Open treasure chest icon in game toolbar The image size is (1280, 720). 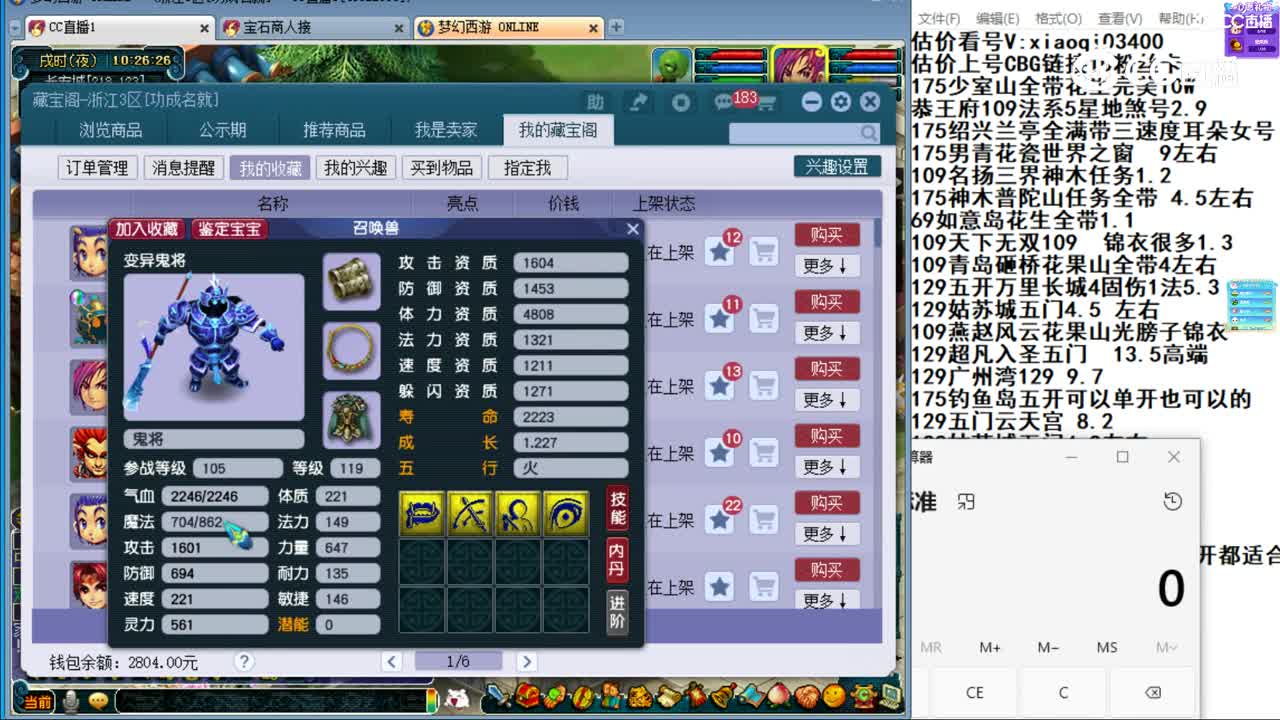pyautogui.click(x=526, y=695)
